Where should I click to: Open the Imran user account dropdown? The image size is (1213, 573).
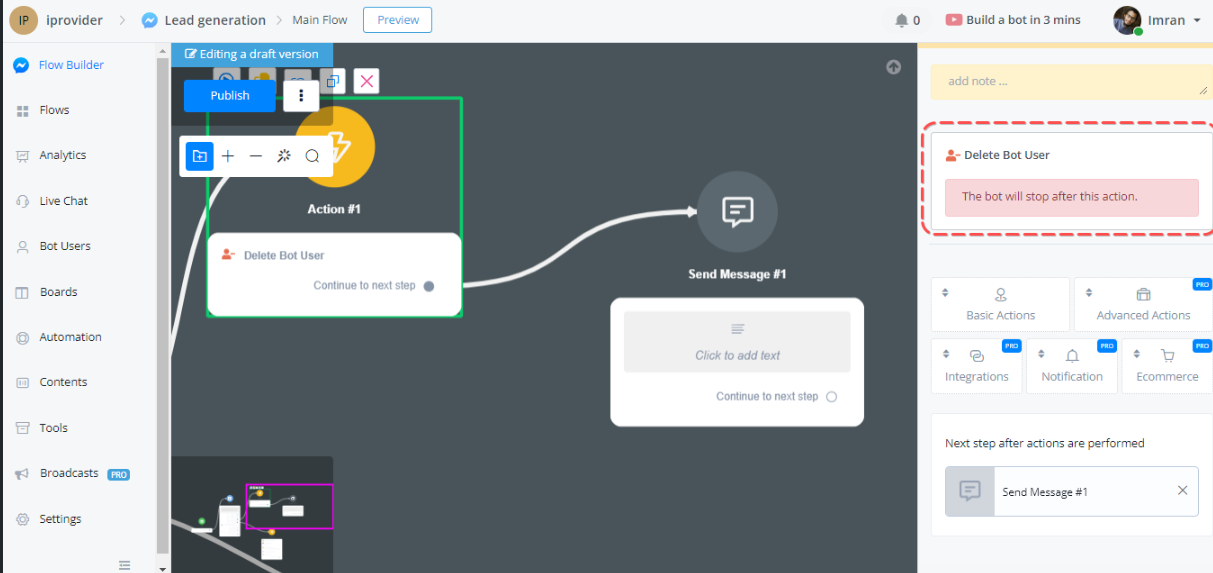(x=1157, y=20)
